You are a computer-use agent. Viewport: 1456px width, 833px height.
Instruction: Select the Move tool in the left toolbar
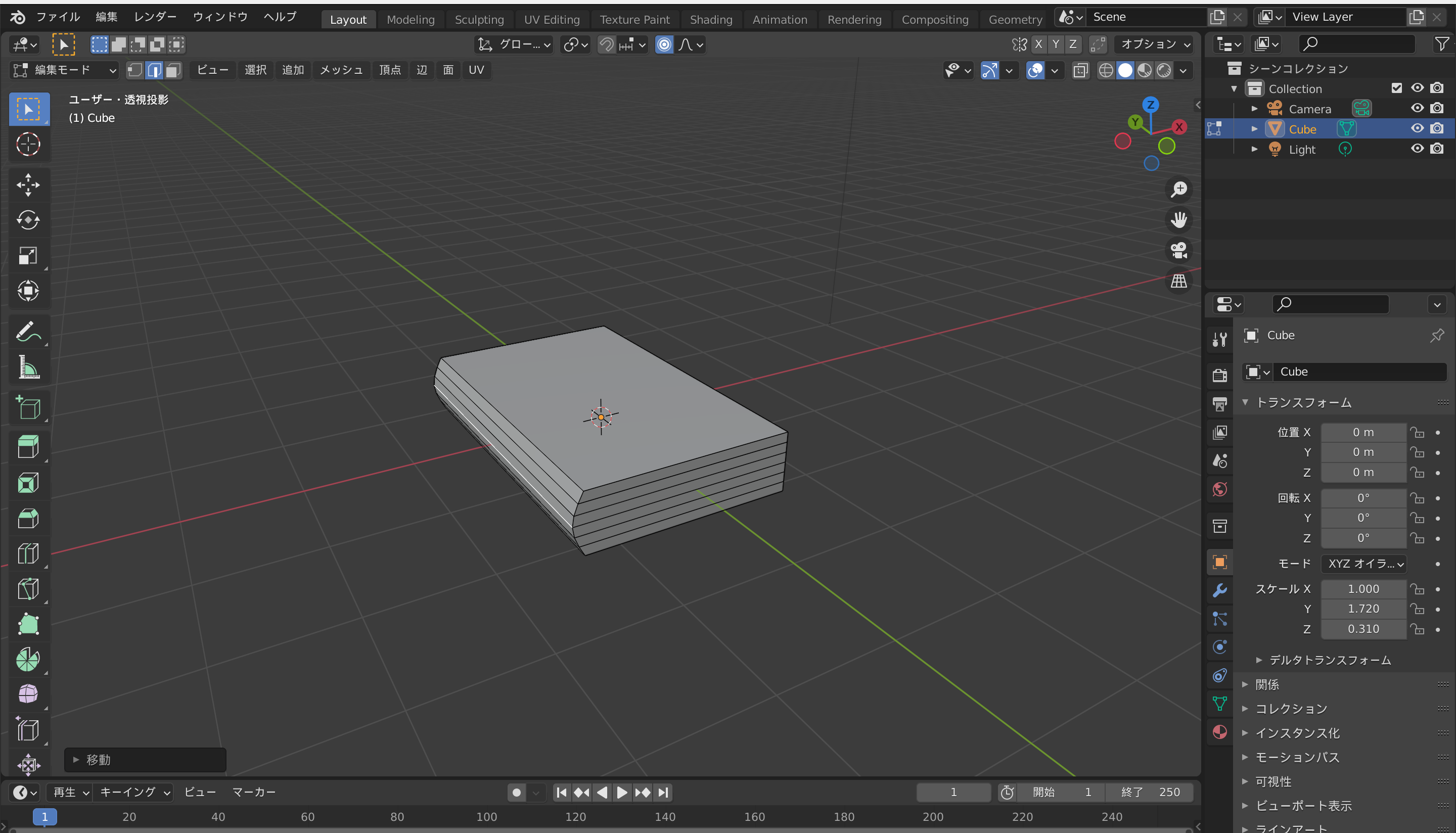point(27,184)
